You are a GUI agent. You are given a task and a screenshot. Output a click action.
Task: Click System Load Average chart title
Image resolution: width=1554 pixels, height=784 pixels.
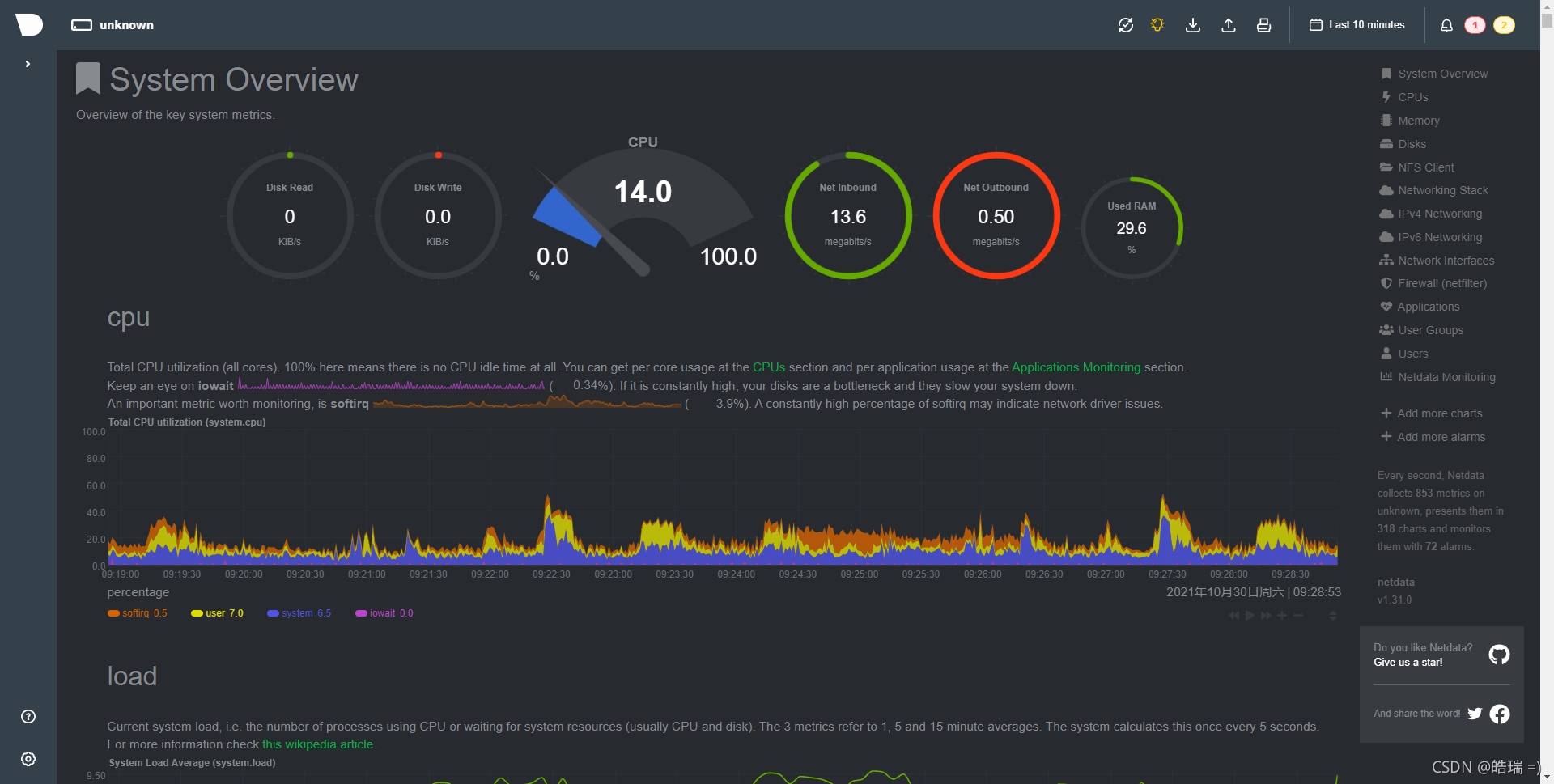[x=193, y=763]
